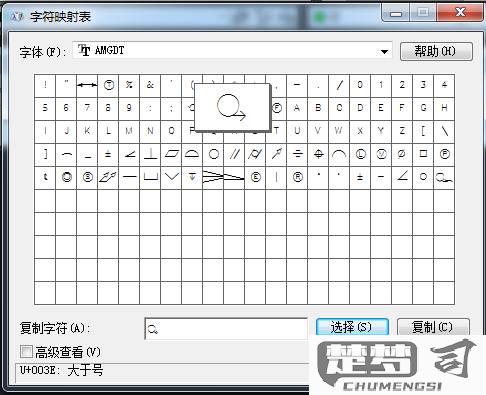The height and width of the screenshot is (395, 486).
Task: Select the countersink V-shaped symbol
Action: point(171,177)
